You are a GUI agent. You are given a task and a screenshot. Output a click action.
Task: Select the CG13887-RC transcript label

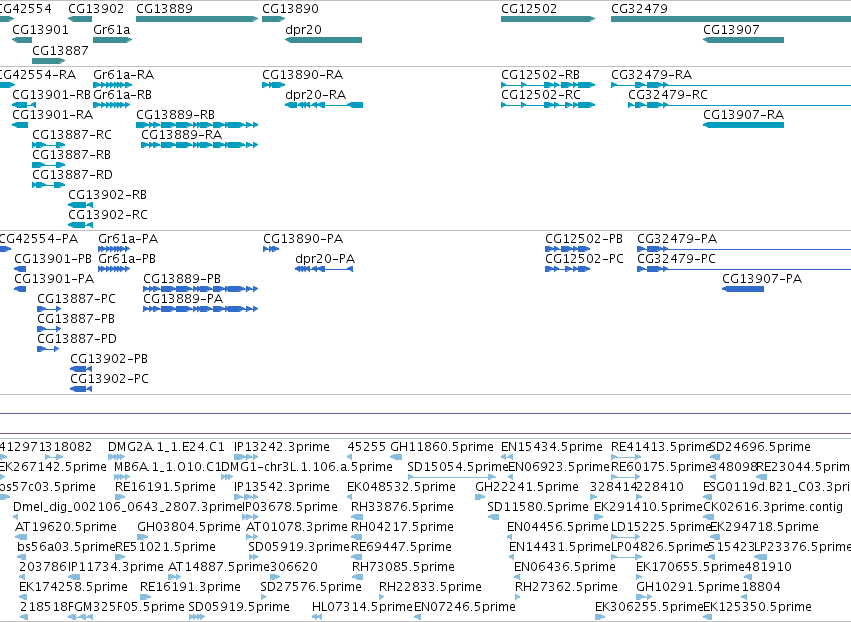pos(72,134)
